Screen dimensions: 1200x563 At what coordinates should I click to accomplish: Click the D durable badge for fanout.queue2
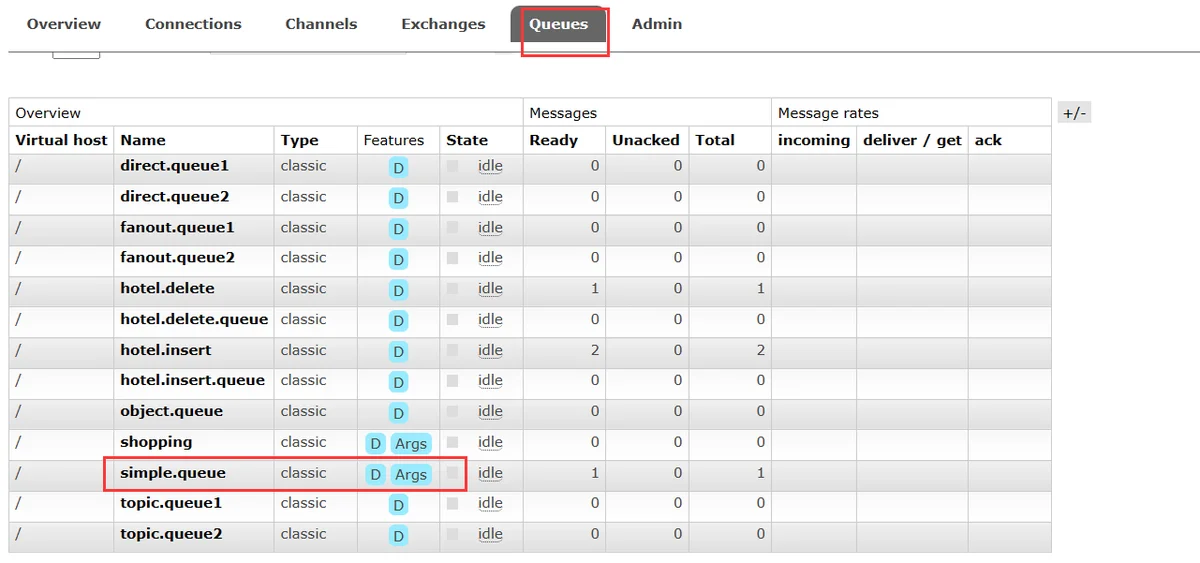(x=398, y=260)
